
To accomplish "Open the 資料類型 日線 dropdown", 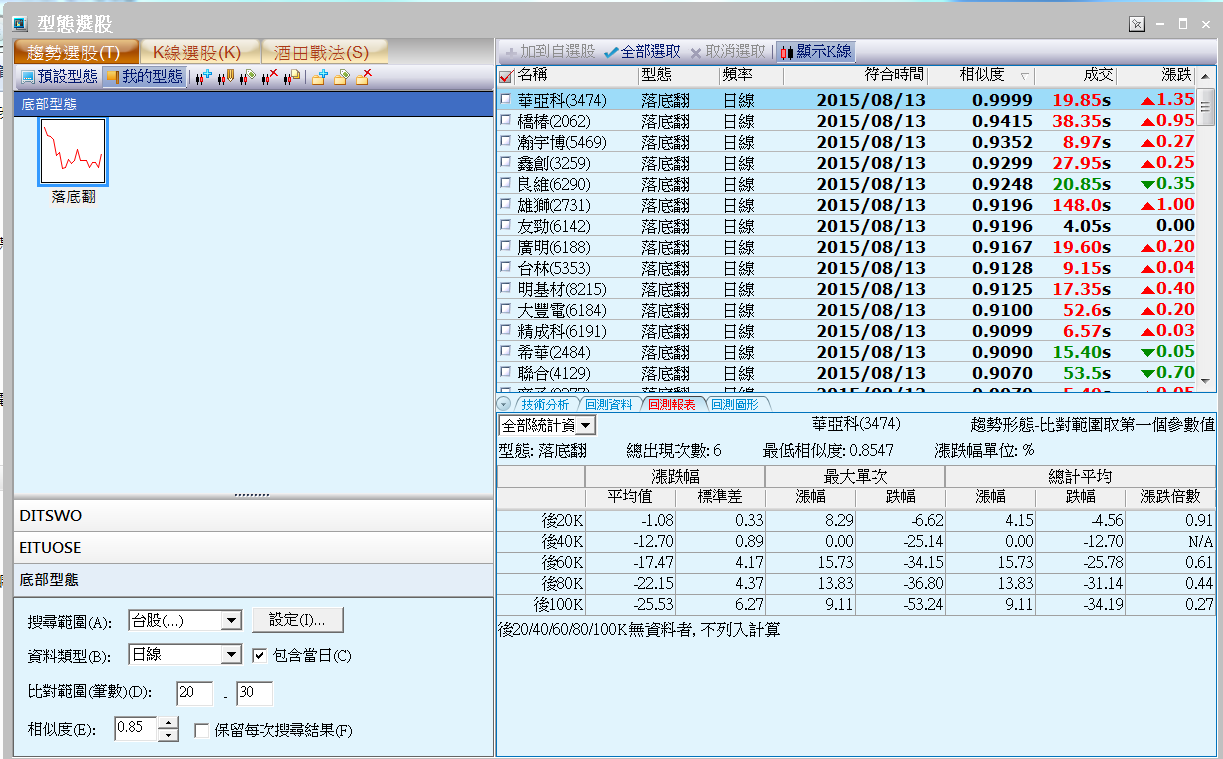I will point(231,655).
